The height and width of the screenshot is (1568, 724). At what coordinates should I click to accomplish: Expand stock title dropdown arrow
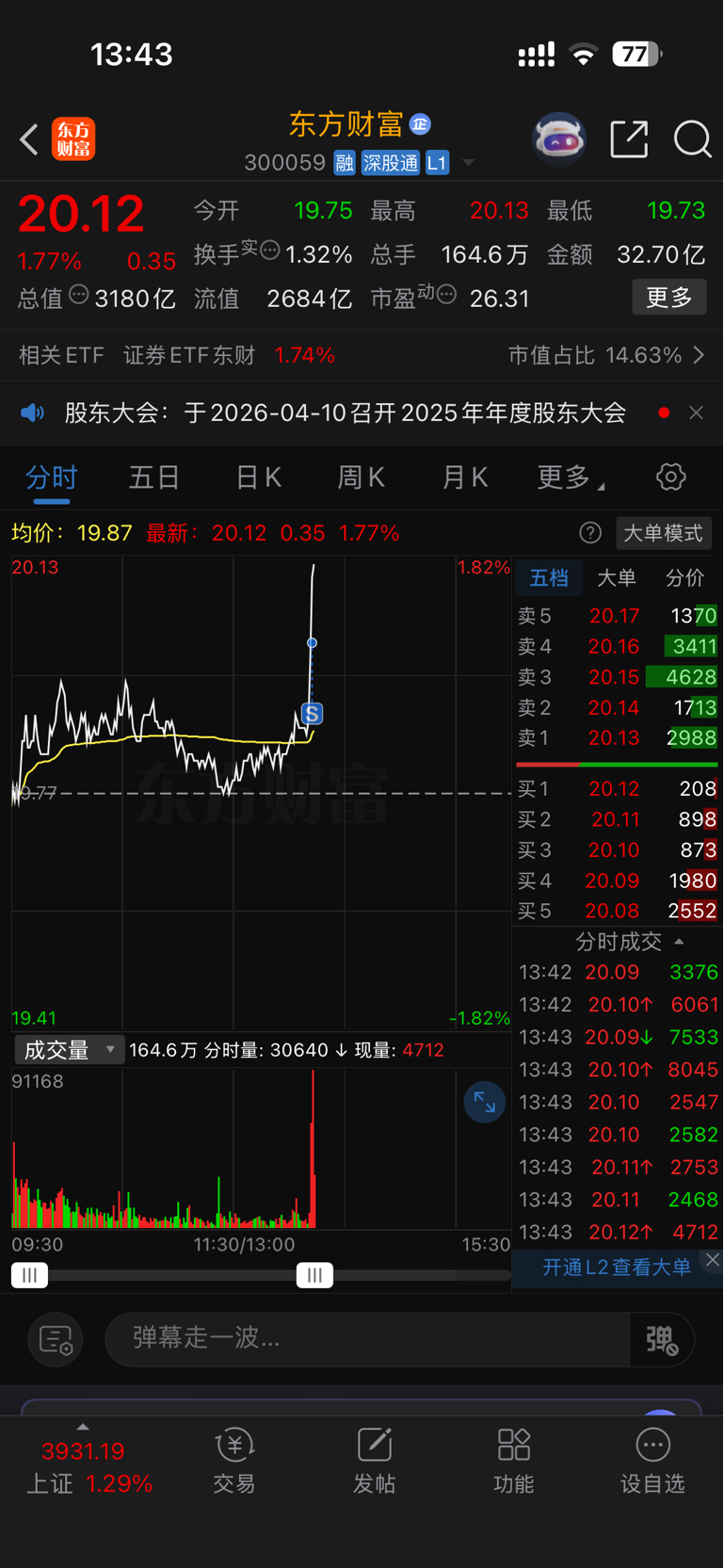click(468, 163)
